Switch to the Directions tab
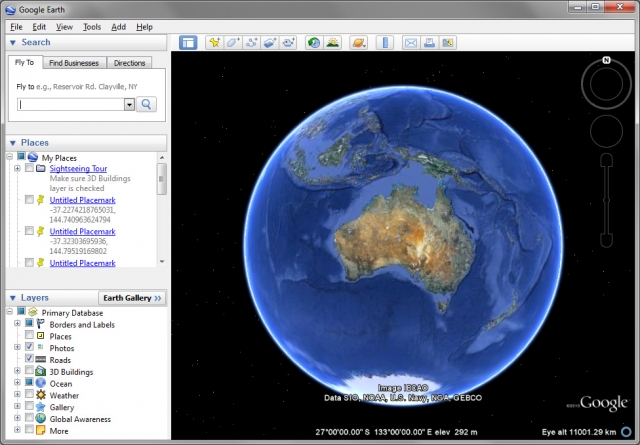Viewport: 640px width, 445px height. [x=129, y=63]
